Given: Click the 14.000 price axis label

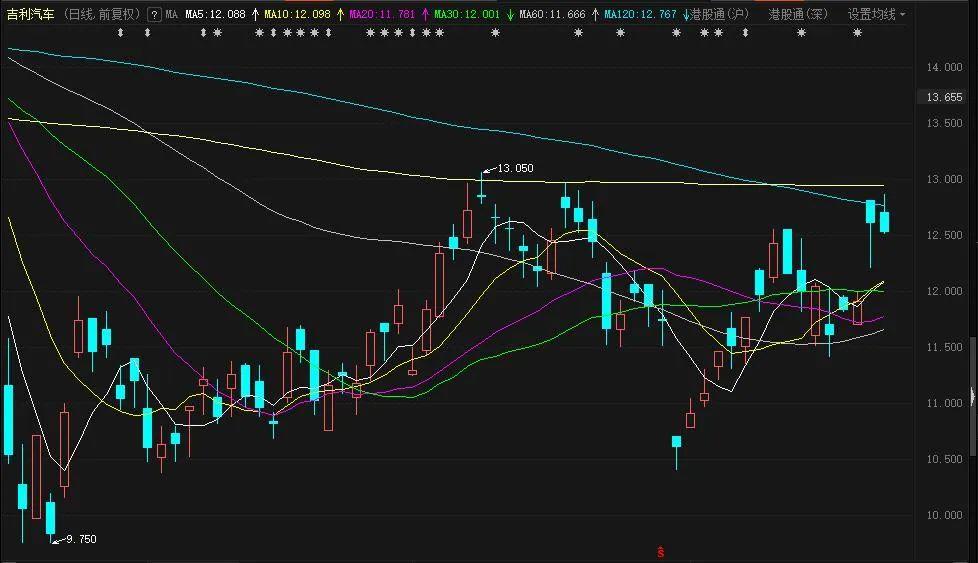Looking at the screenshot, I should tap(944, 67).
